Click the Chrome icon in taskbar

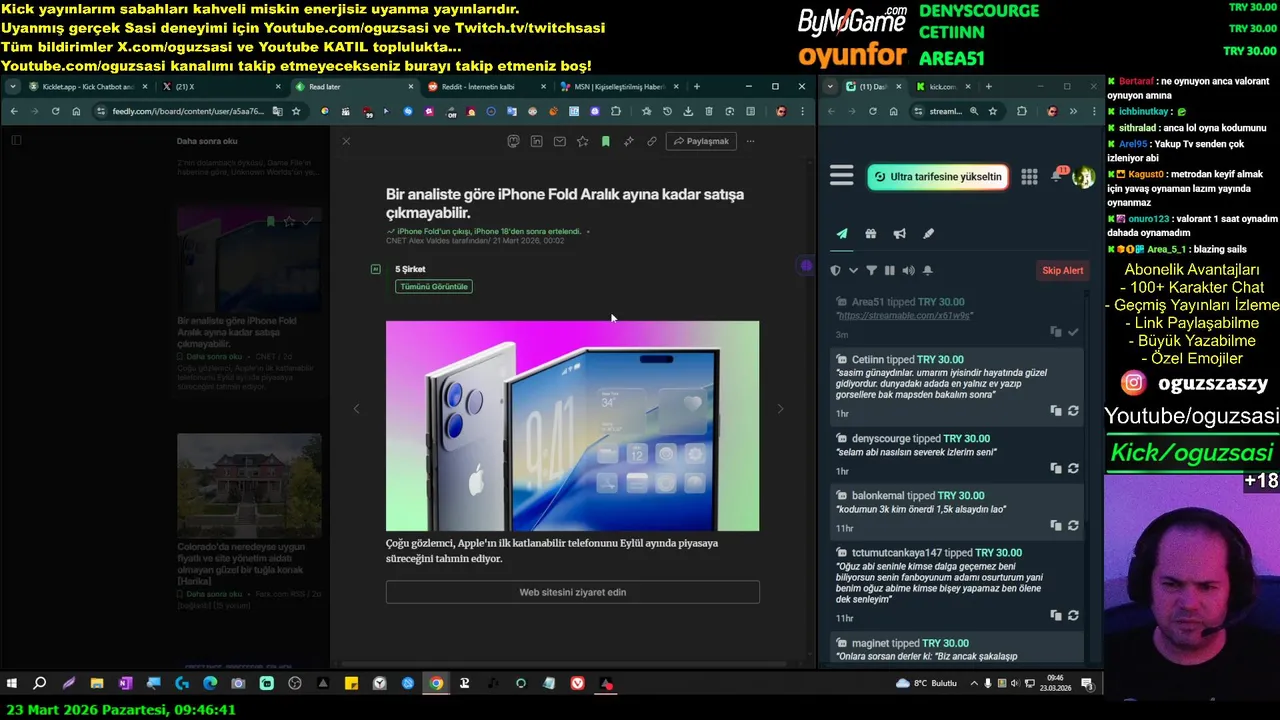(x=436, y=684)
